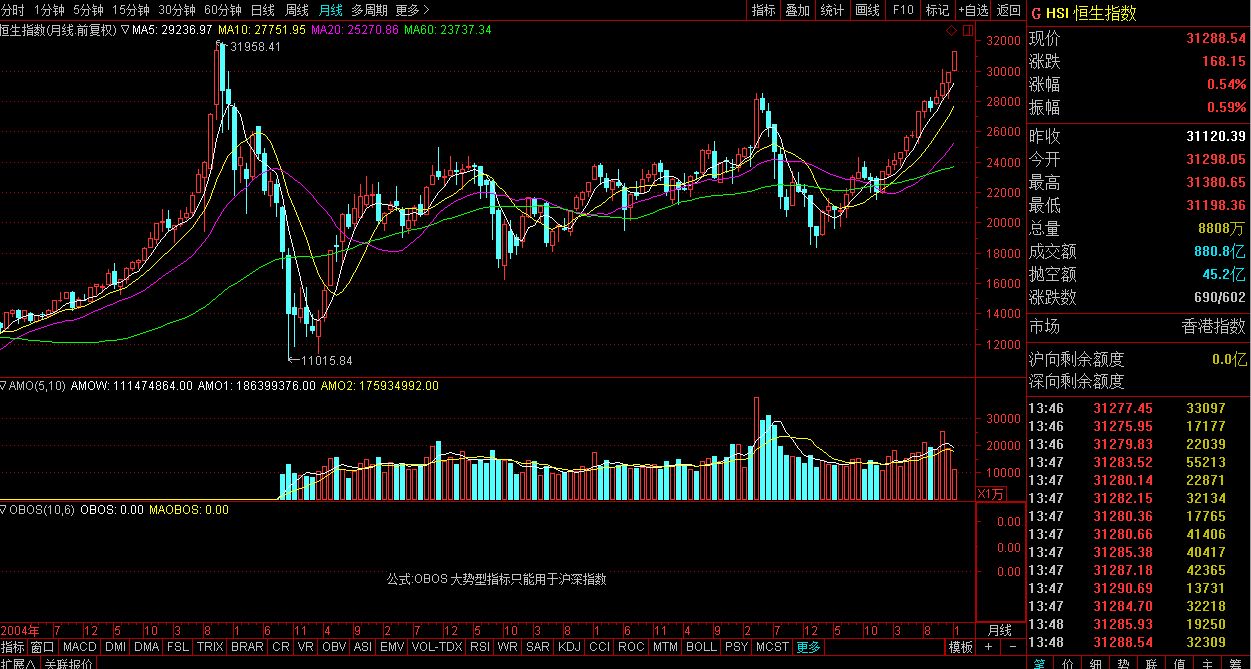The height and width of the screenshot is (669, 1251).
Task: Apply the FSL indicator
Action: 178,647
